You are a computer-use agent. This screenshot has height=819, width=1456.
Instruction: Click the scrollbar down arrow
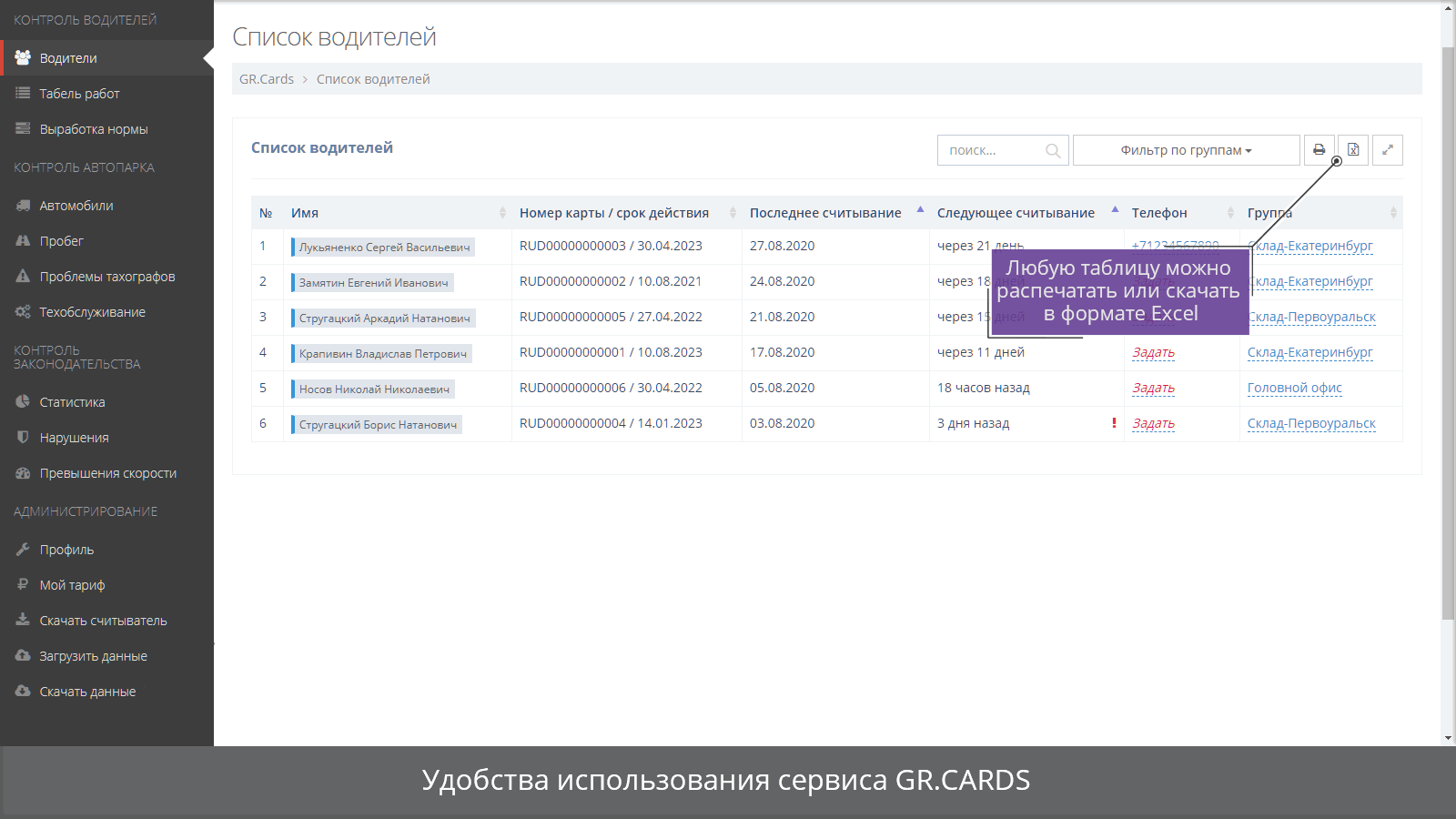(1448, 738)
